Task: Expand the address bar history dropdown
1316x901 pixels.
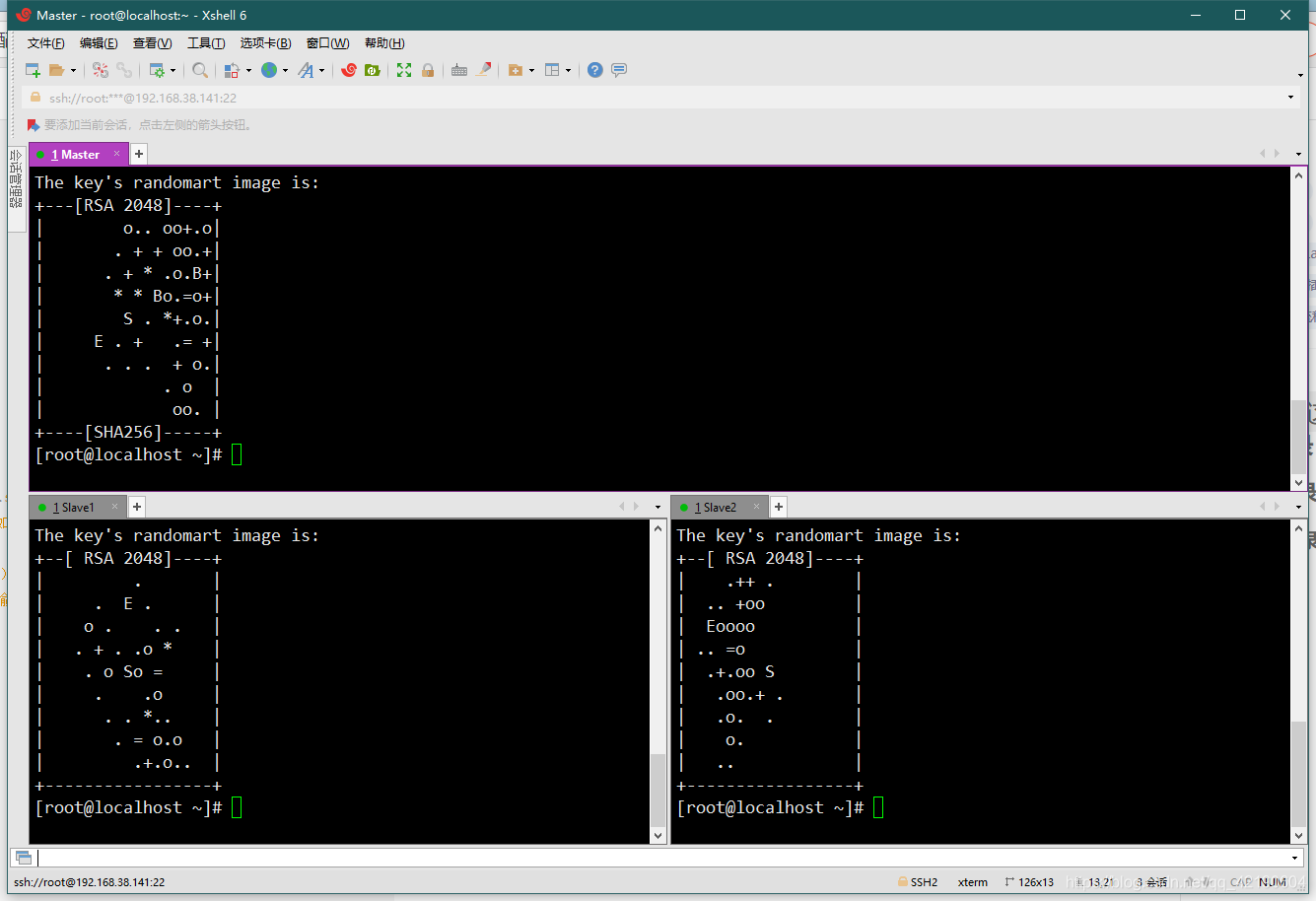Action: tap(1290, 98)
